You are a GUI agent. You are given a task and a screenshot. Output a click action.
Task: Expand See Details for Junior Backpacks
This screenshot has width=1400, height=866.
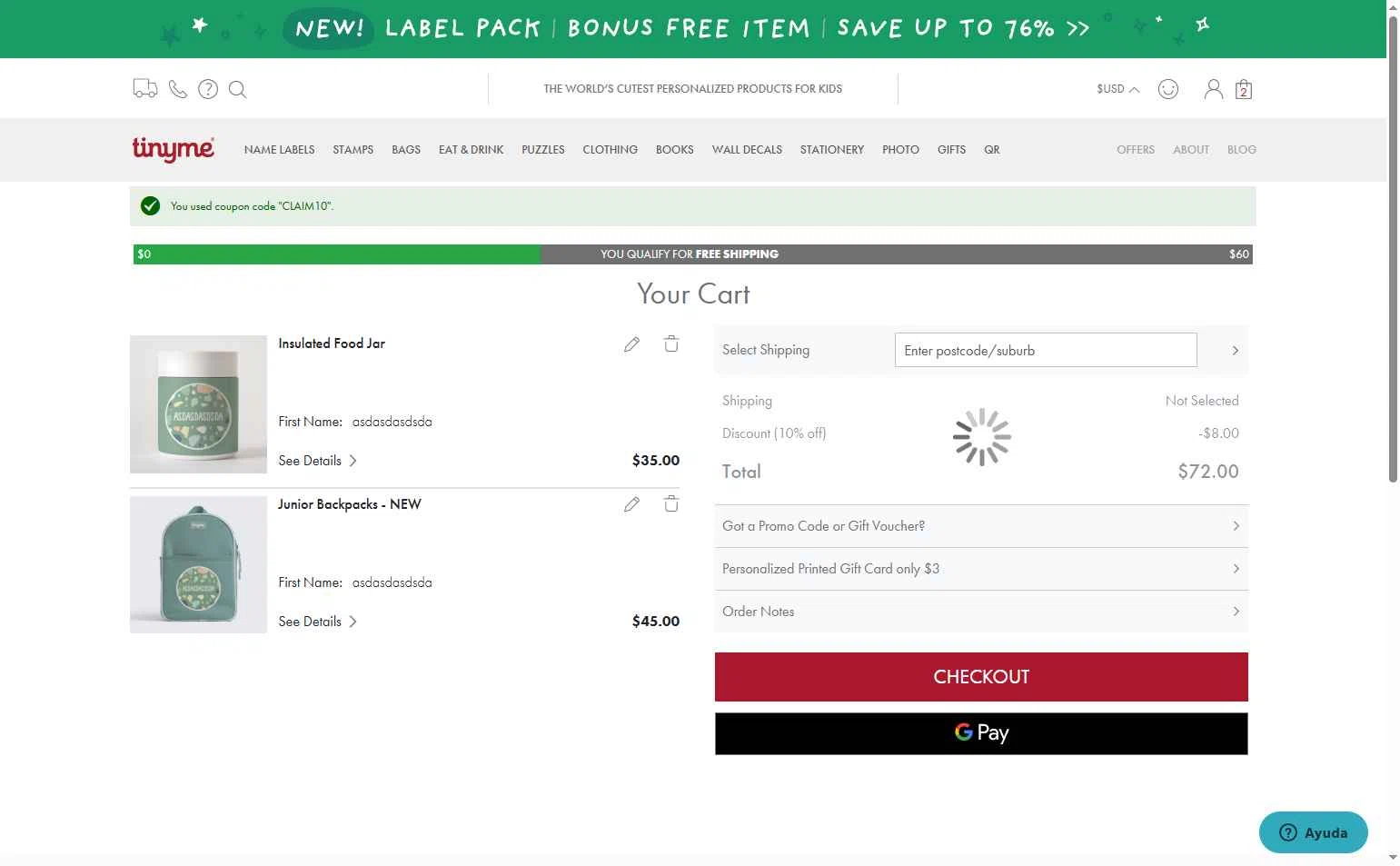[317, 622]
